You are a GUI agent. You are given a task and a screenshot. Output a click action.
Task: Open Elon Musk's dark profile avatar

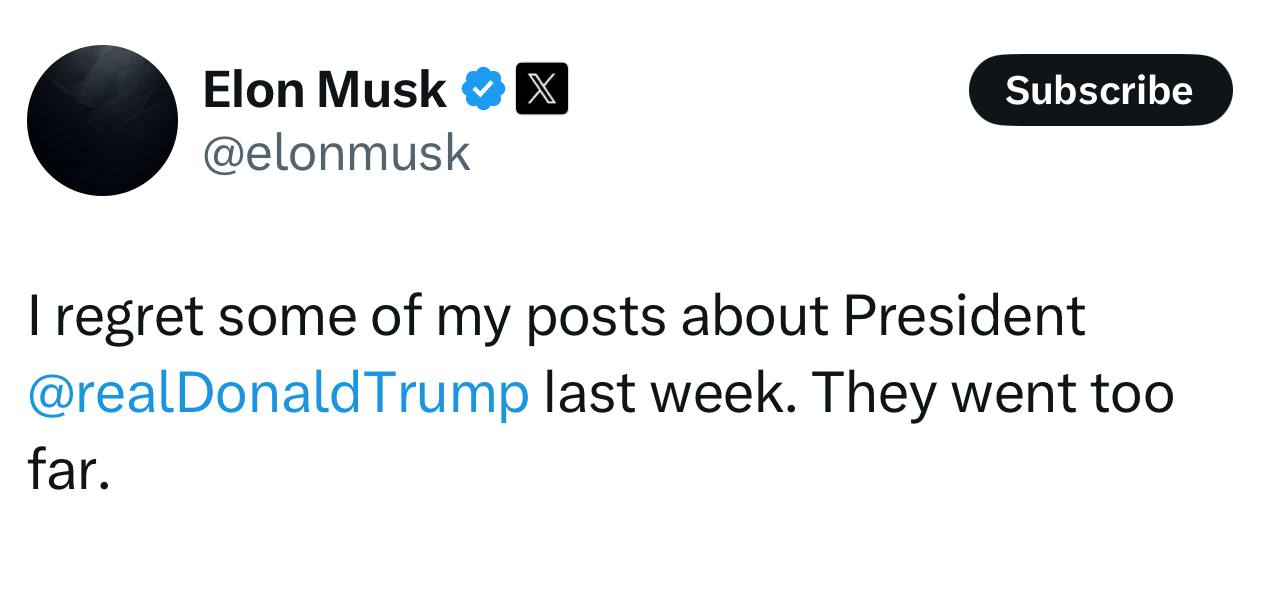click(x=102, y=120)
